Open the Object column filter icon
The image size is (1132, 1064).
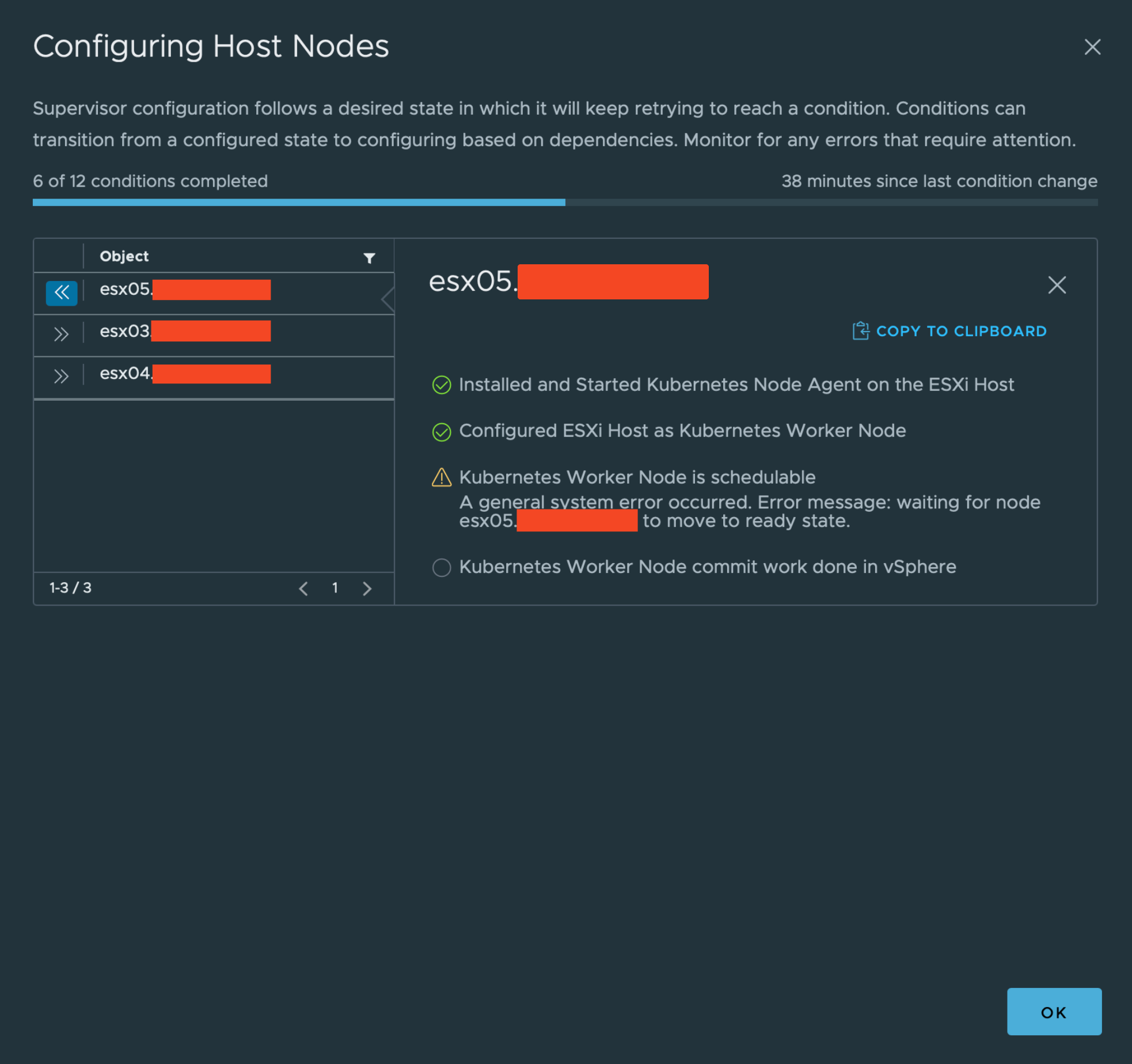tap(370, 258)
